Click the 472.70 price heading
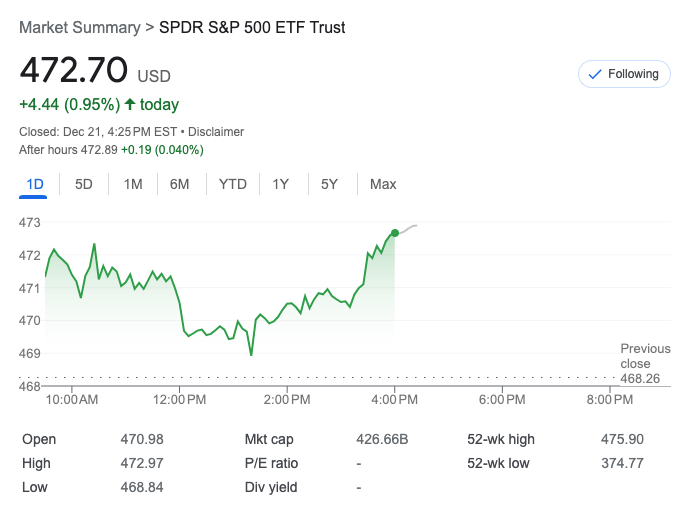 pos(74,71)
